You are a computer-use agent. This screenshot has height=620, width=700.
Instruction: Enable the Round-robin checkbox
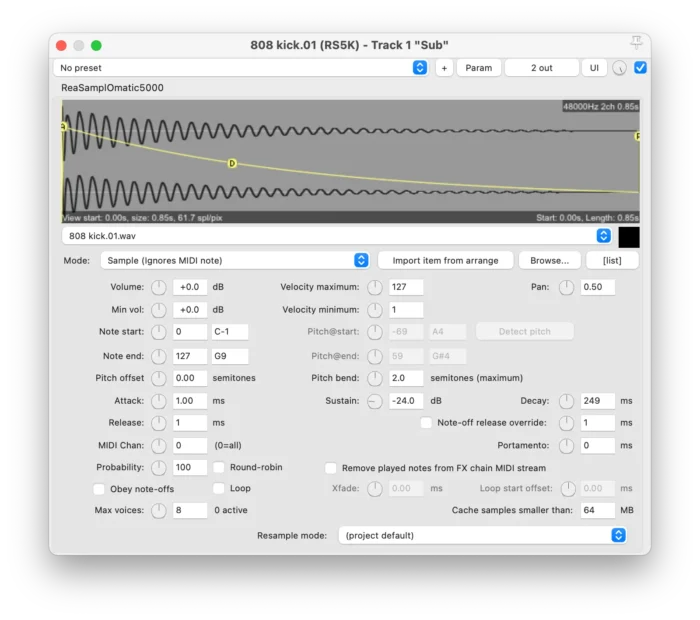[x=219, y=467]
